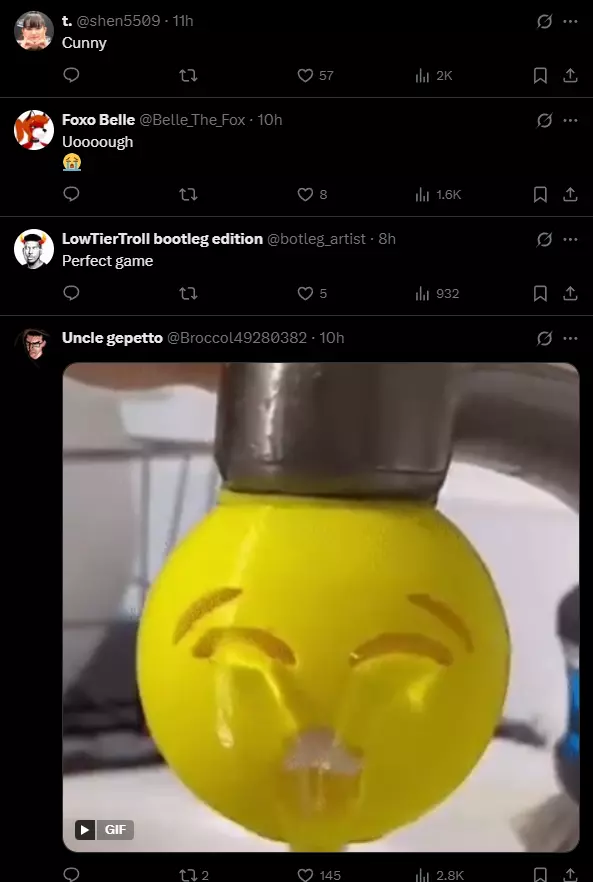Open @botleg_artist handle link
The width and height of the screenshot is (593, 882).
point(316,239)
